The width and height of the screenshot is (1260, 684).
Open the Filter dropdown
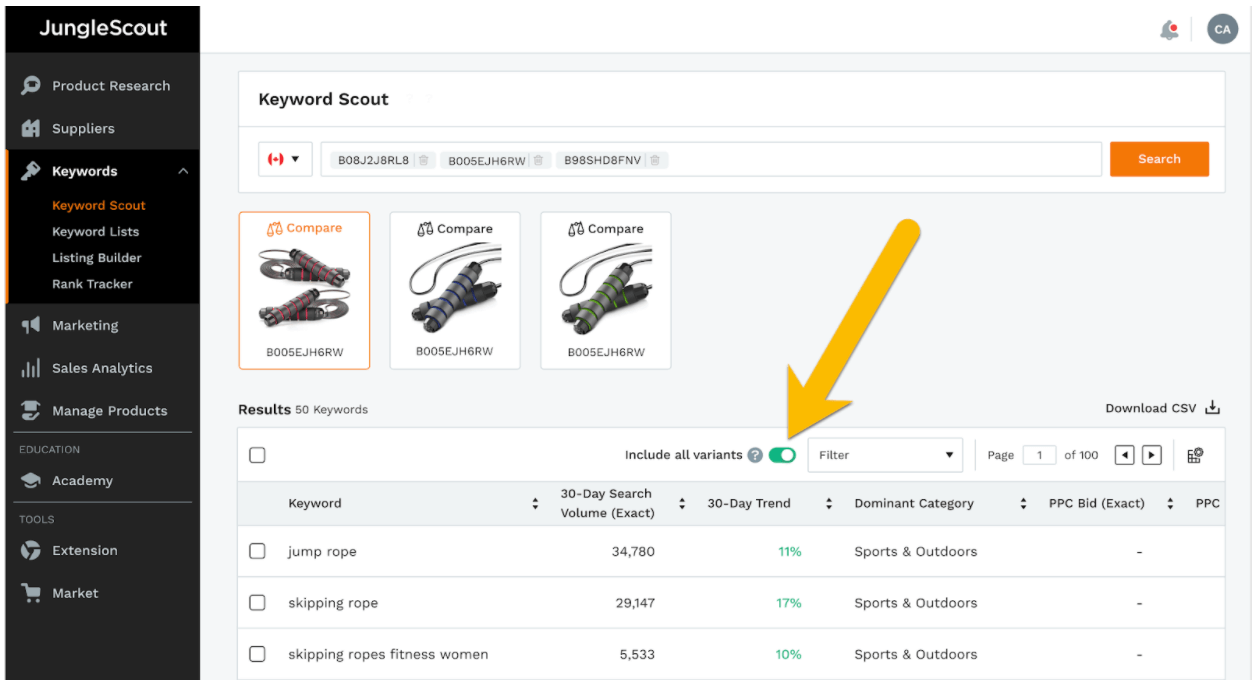pos(885,455)
